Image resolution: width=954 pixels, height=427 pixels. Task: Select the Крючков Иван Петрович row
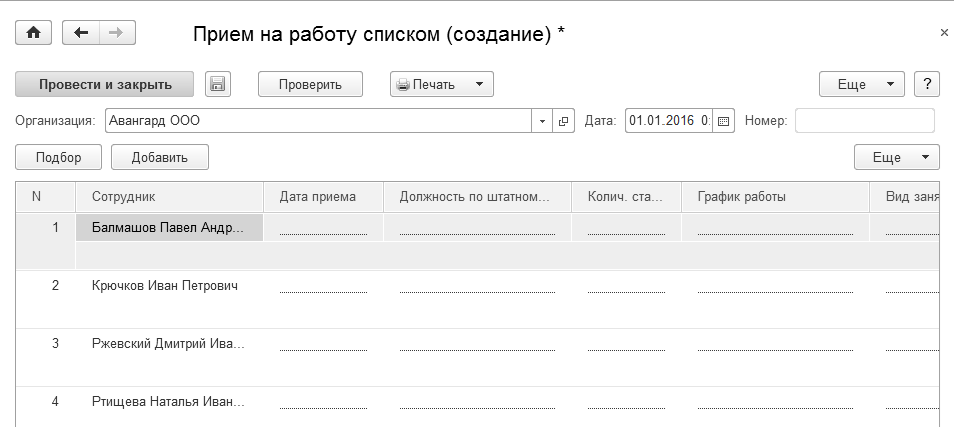[x=164, y=286]
